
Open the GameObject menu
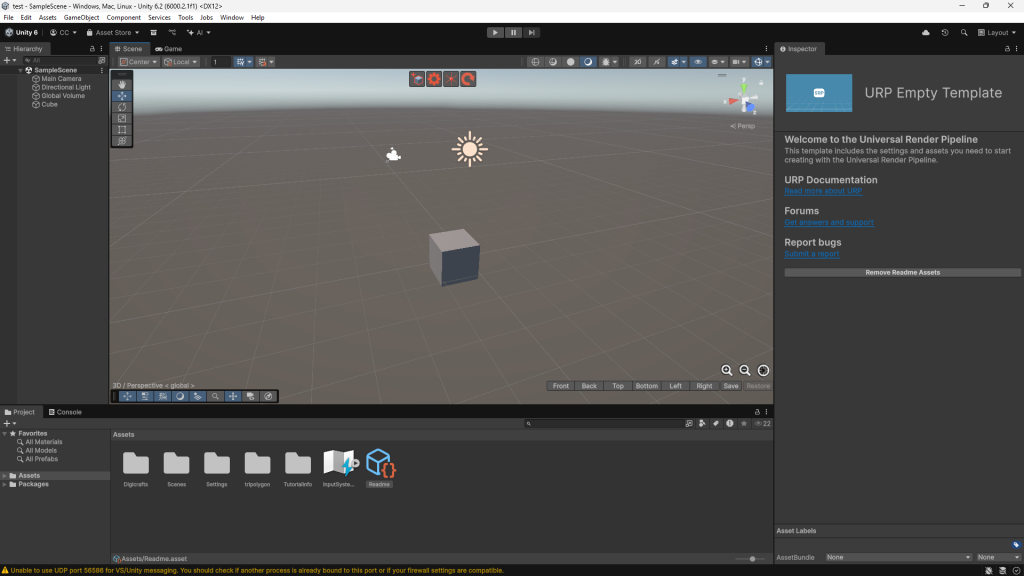tap(81, 18)
